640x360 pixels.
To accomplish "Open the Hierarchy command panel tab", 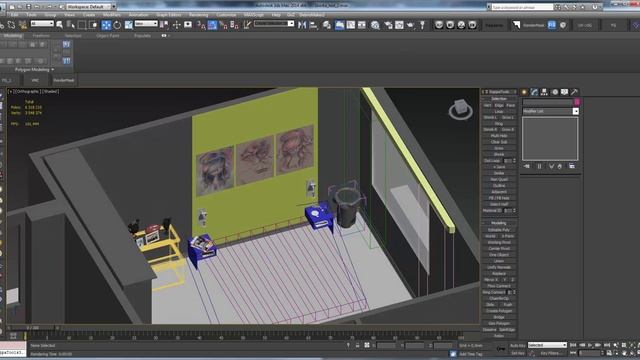I will coord(544,92).
